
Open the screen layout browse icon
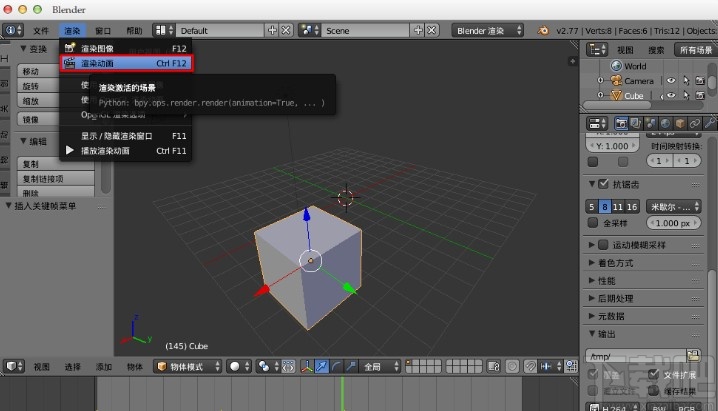pos(164,30)
